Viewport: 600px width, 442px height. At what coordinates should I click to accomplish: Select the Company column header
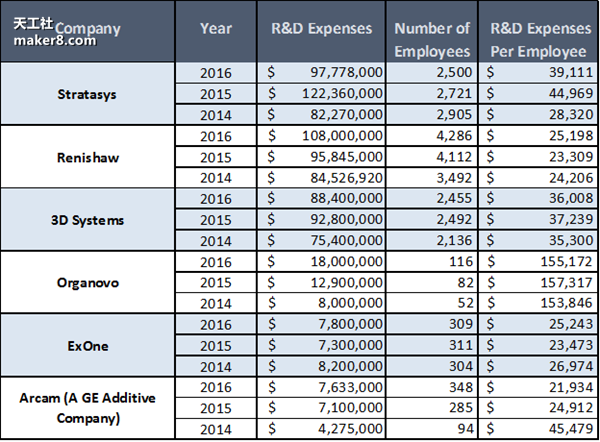point(88,29)
